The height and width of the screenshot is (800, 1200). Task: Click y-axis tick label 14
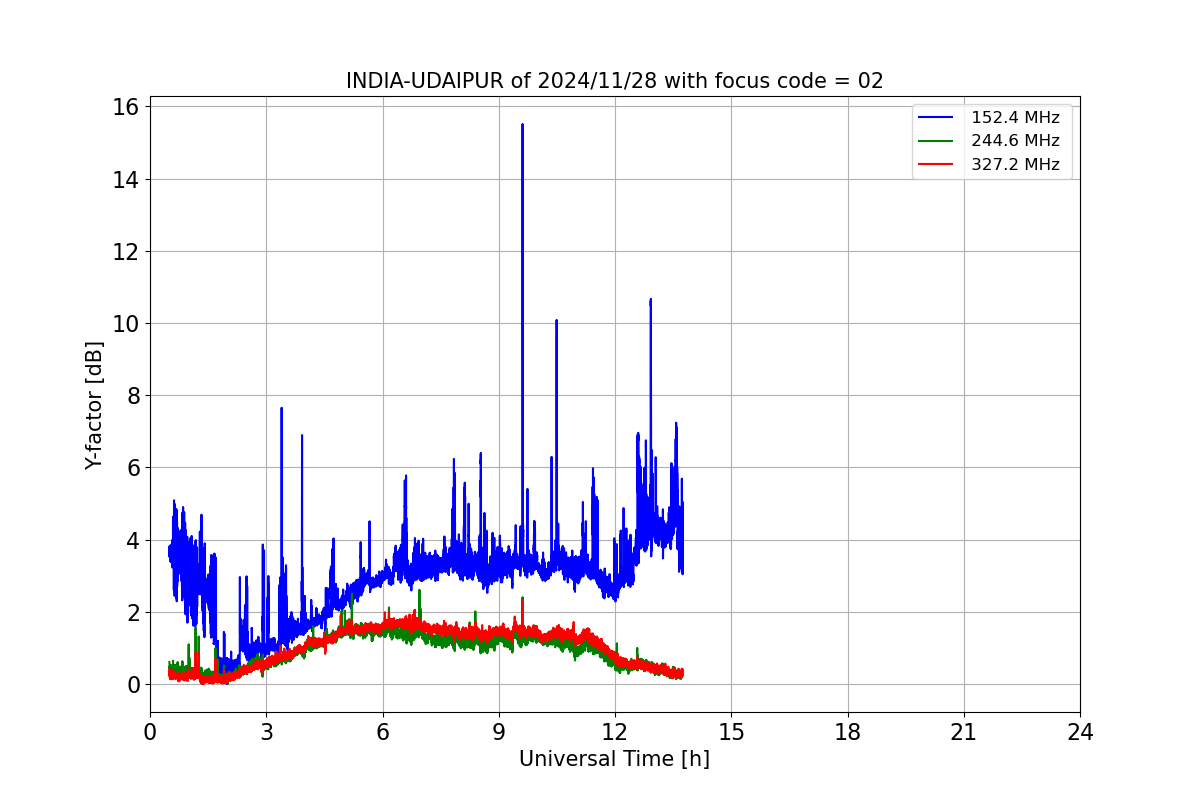click(x=127, y=179)
